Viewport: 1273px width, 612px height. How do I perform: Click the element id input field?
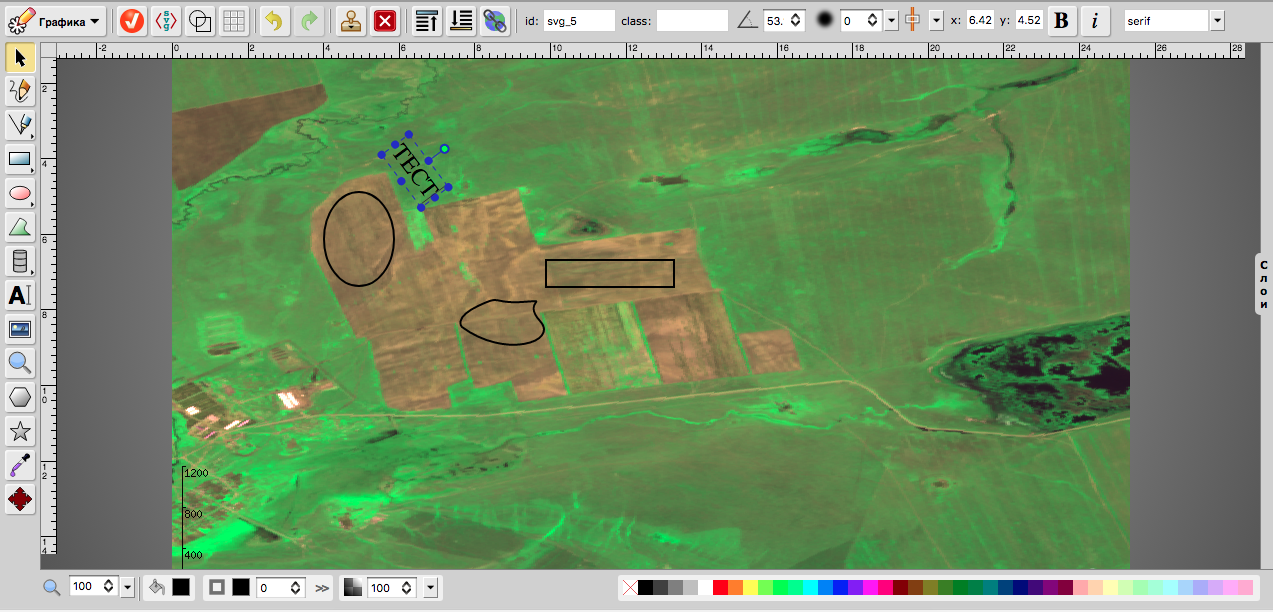pos(579,20)
